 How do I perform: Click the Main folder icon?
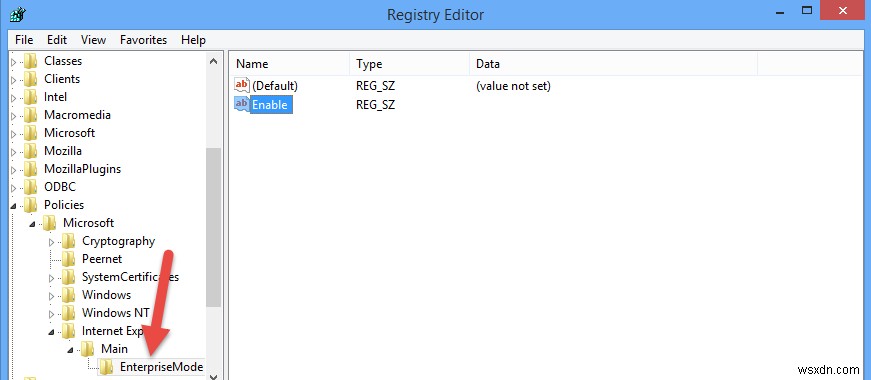coord(87,349)
